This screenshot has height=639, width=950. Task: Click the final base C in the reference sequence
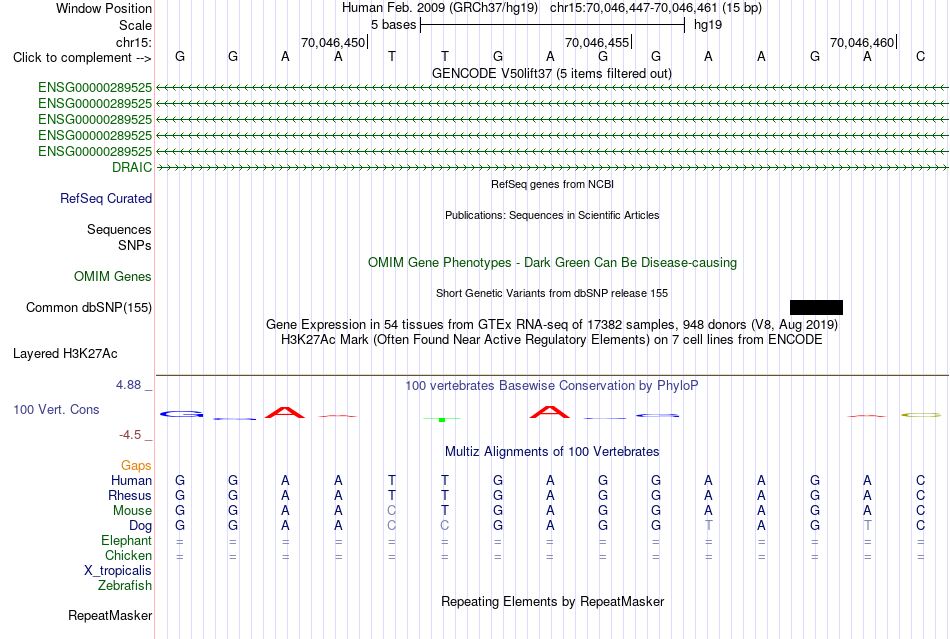coord(920,56)
